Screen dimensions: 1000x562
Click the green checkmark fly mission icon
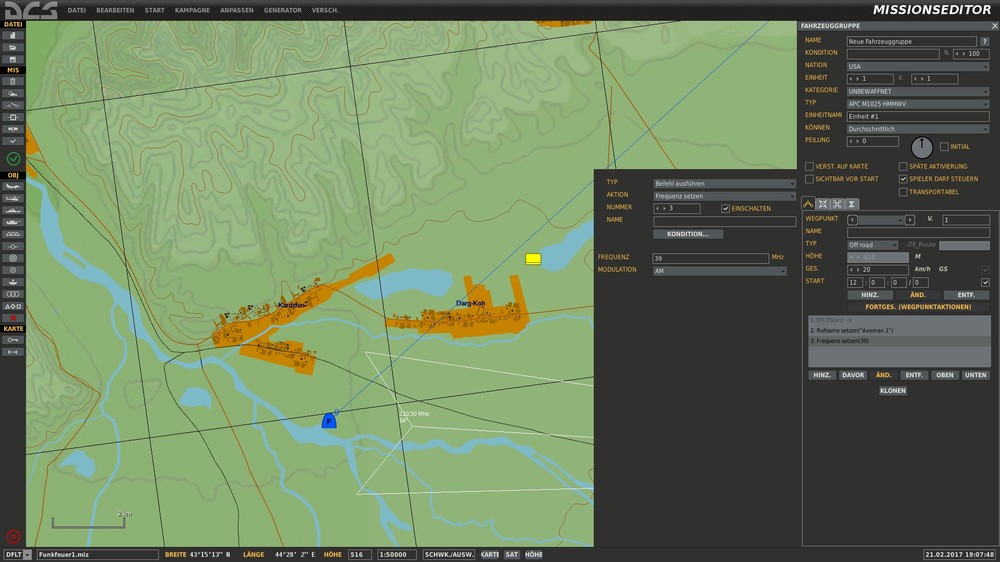click(13, 159)
